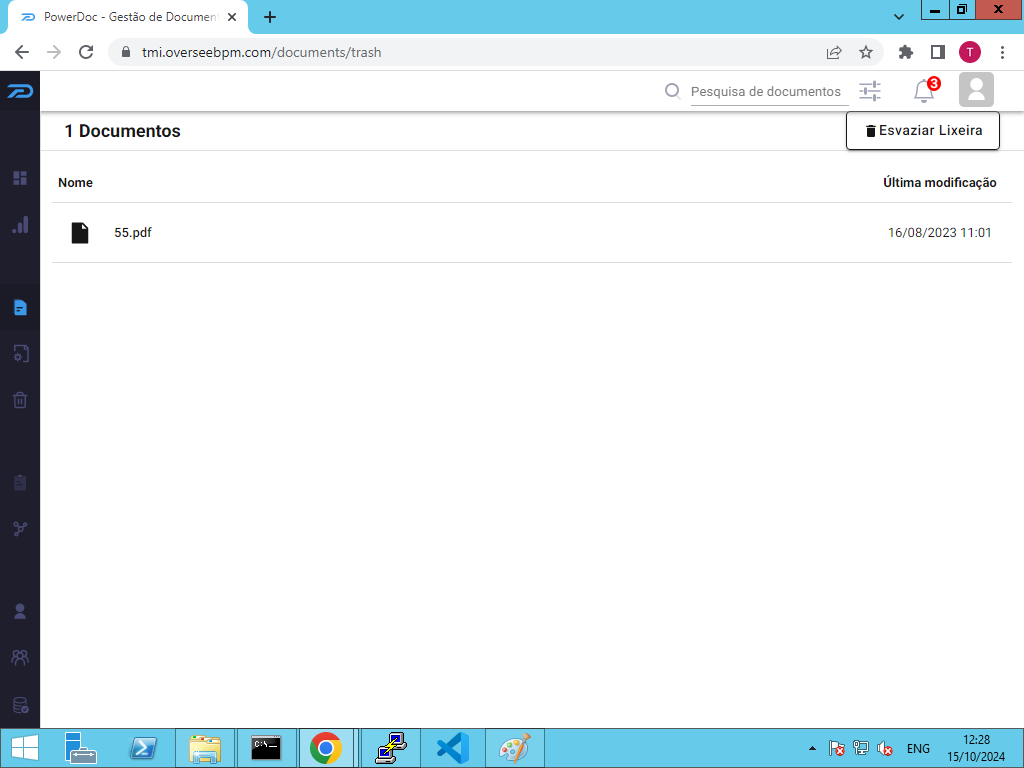1024x768 pixels.
Task: Click the 1 Documentos heading
Action: [x=122, y=131]
